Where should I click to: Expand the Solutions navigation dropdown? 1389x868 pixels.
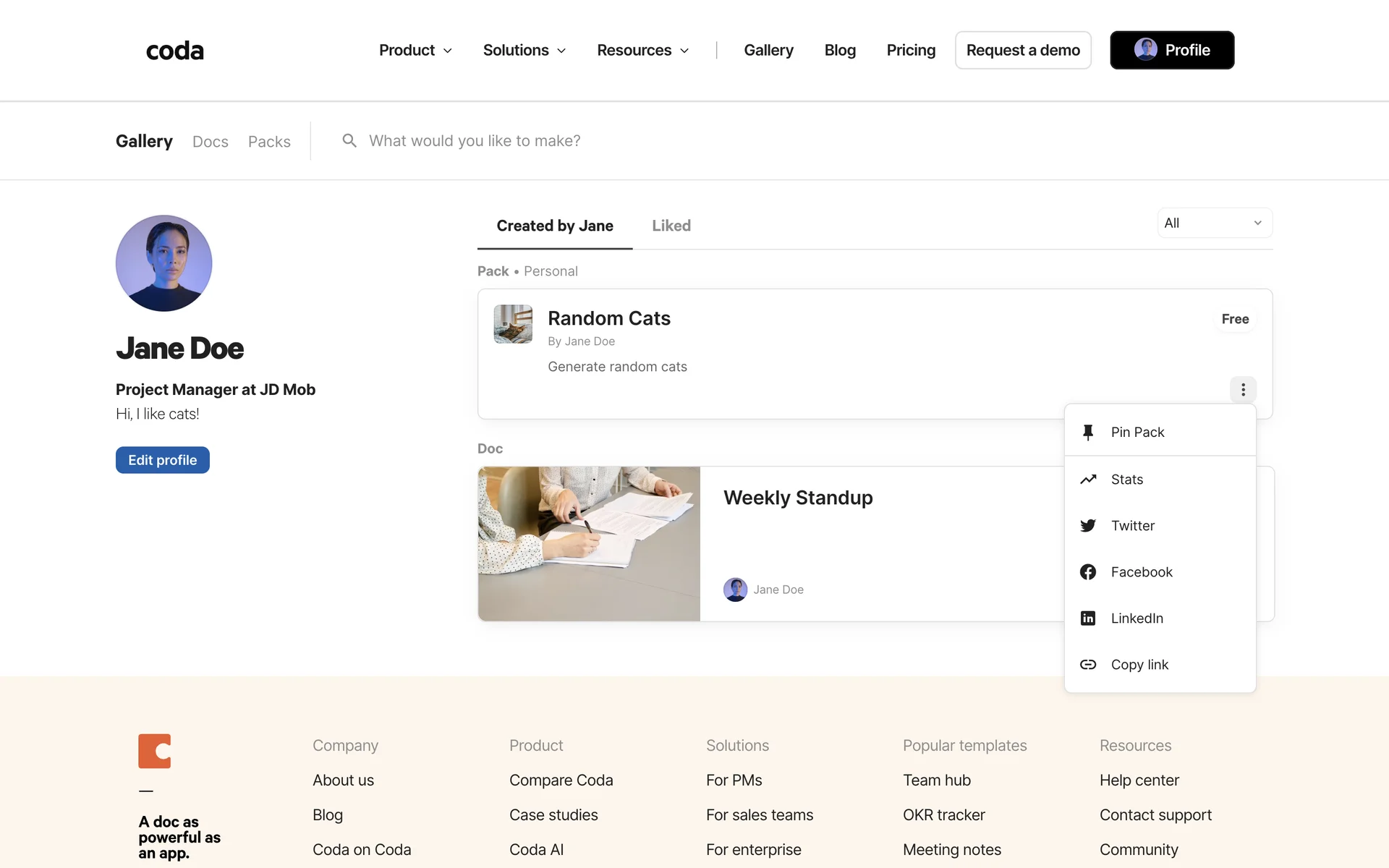pyautogui.click(x=524, y=51)
